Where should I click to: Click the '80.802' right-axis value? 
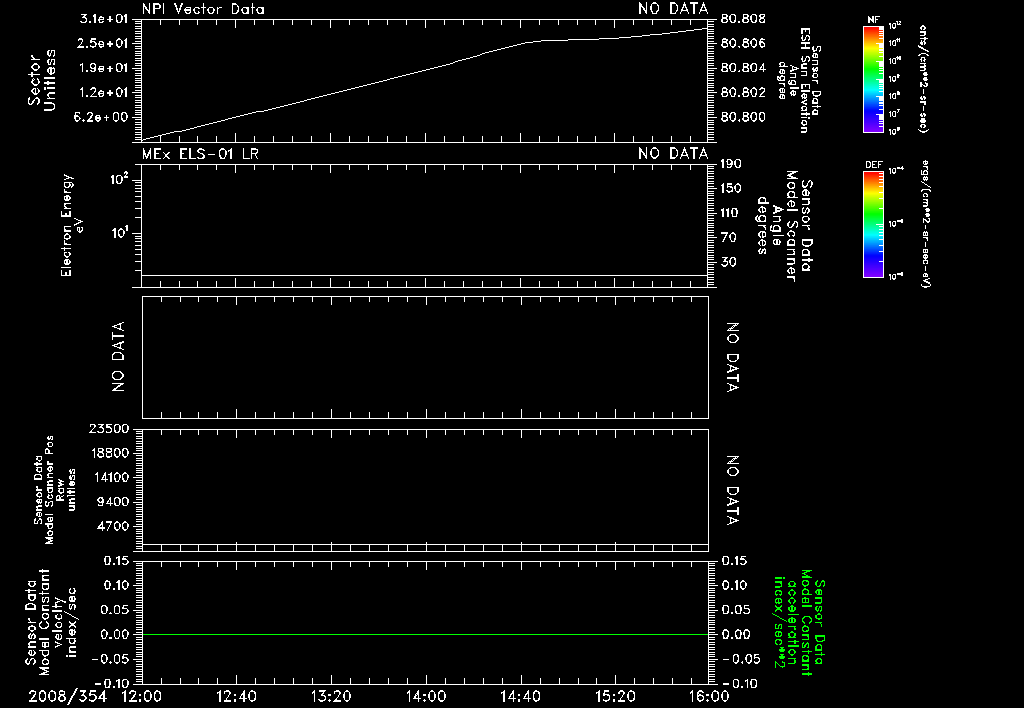(x=743, y=93)
